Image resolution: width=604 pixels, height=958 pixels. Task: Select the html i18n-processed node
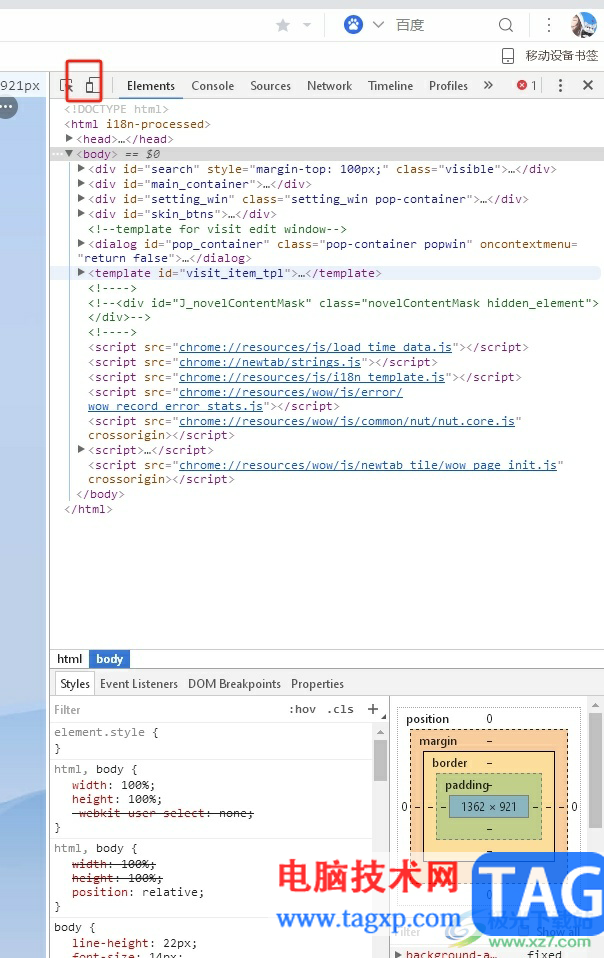[x=137, y=124]
